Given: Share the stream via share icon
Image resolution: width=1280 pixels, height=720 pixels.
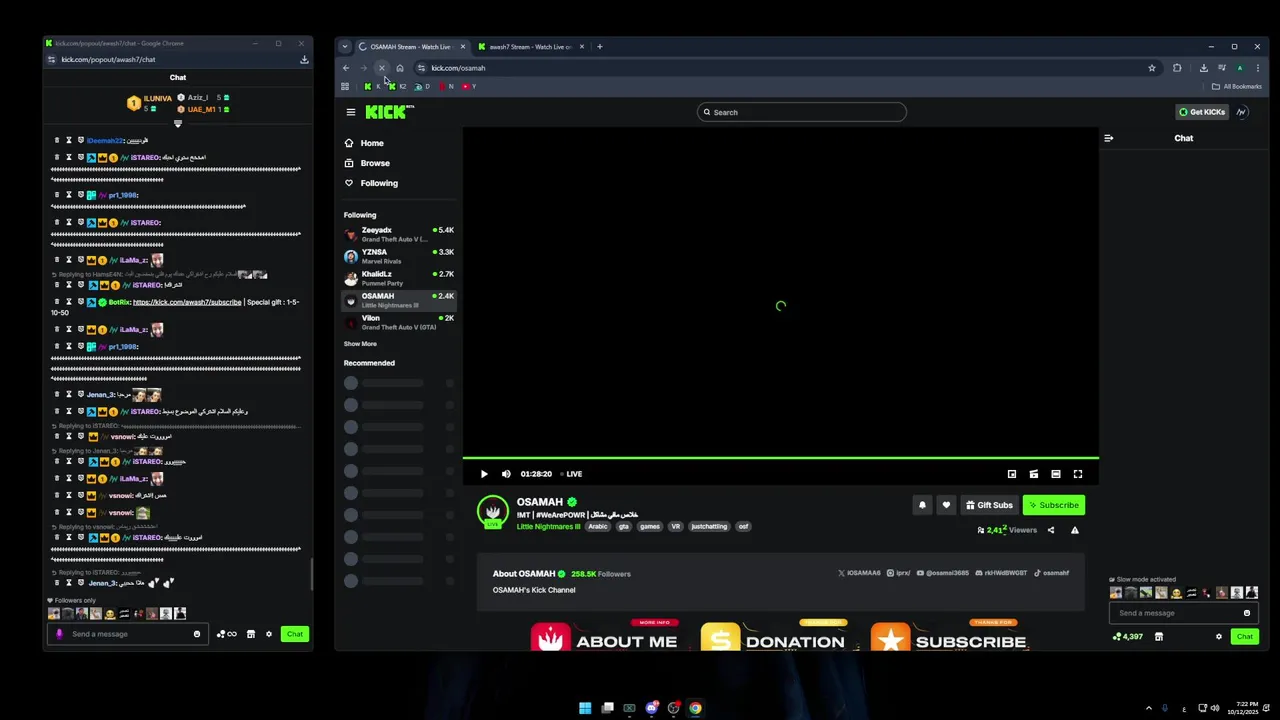Looking at the screenshot, I should coord(1051,530).
